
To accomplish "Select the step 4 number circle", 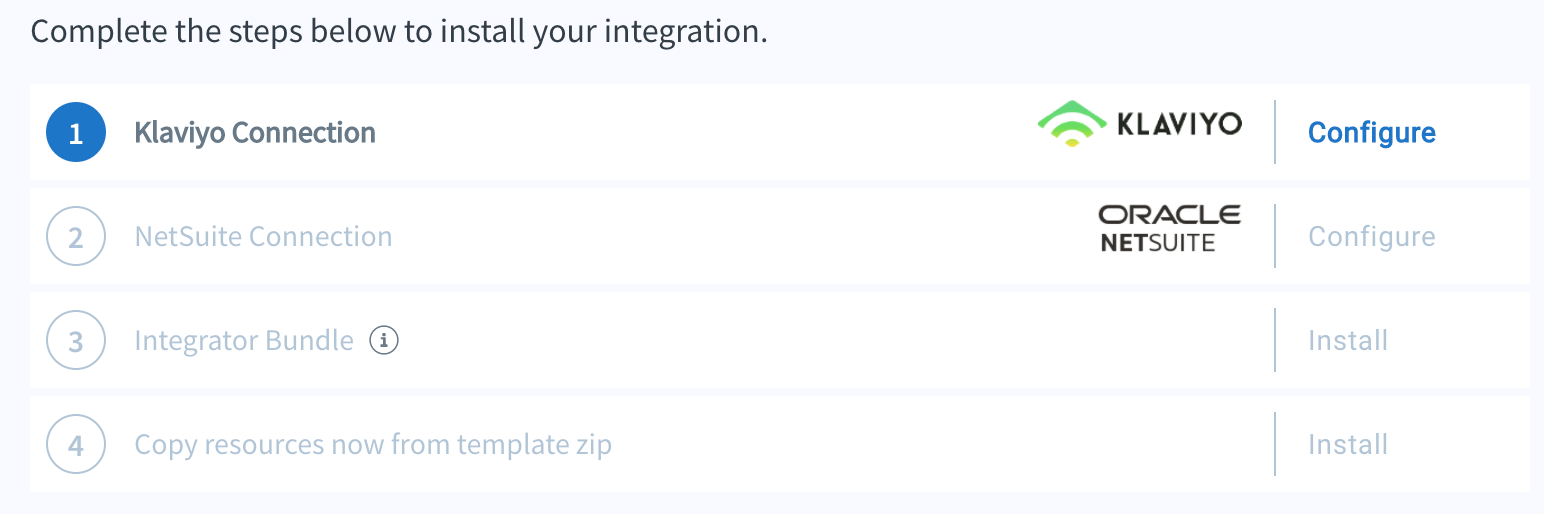I will tap(76, 444).
